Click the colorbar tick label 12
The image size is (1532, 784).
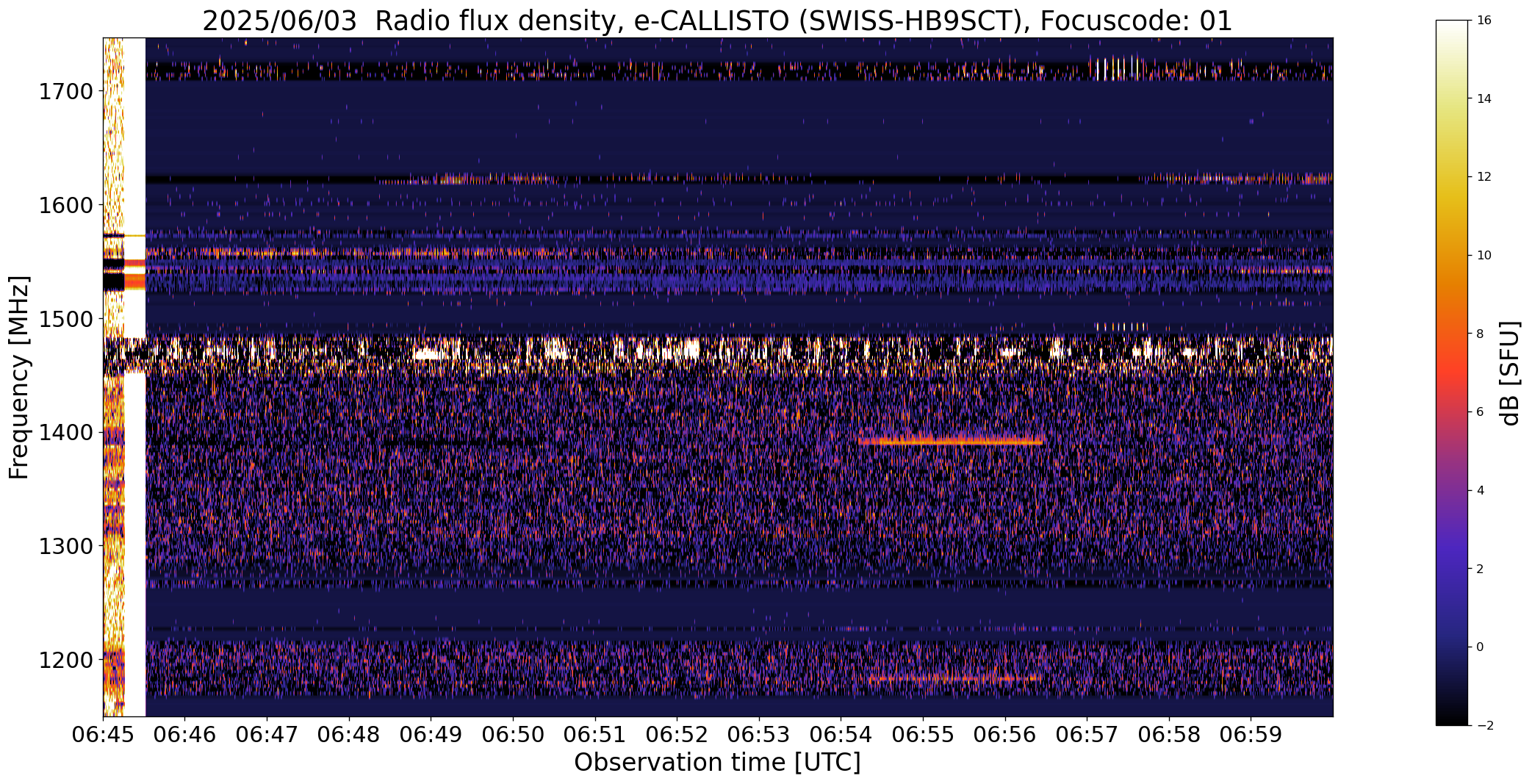[x=1484, y=177]
